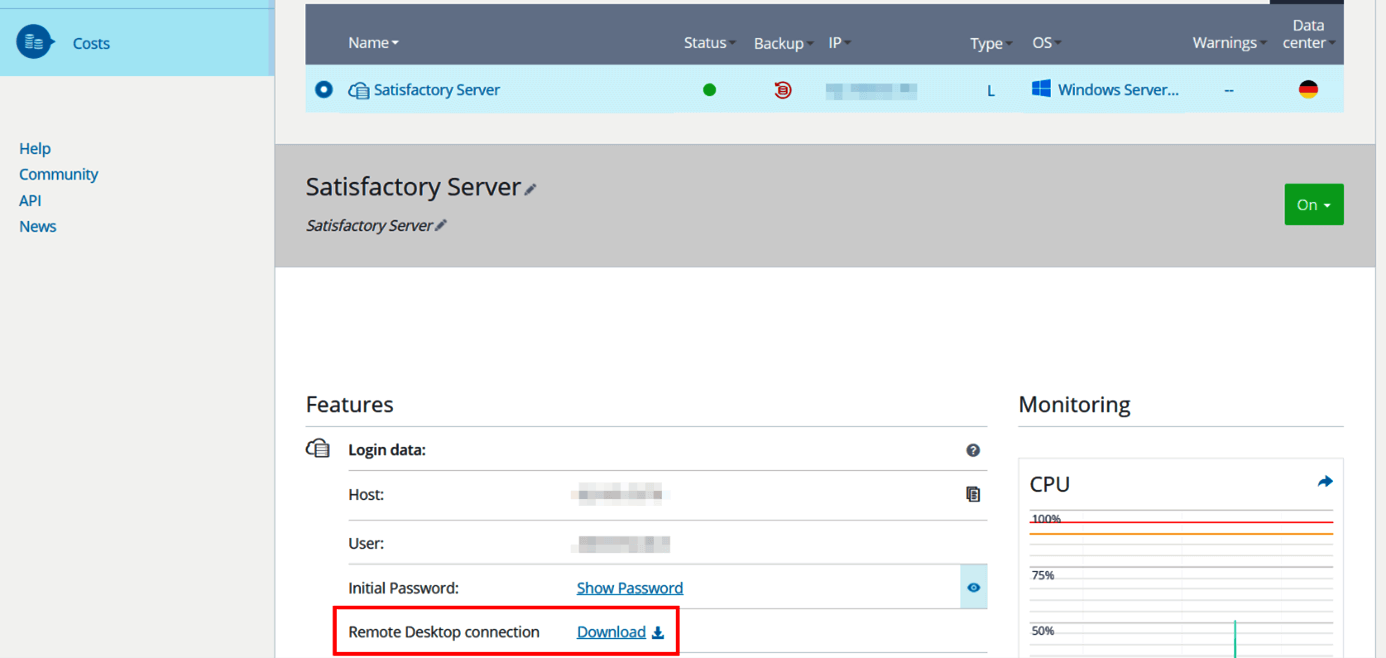Edit the server name with the pencil icon
Viewport: 1386px width, 658px height.
[x=531, y=188]
